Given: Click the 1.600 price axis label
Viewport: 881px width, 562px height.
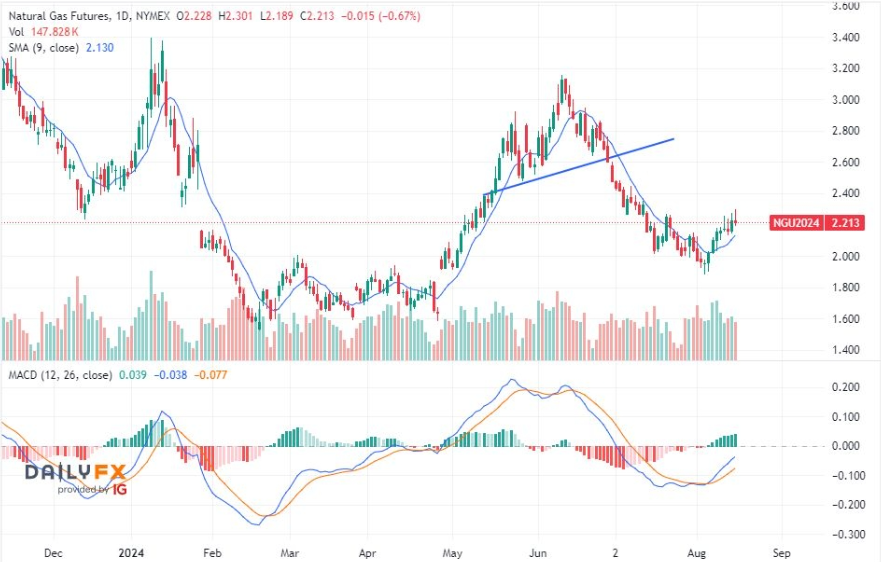Looking at the screenshot, I should coord(845,319).
